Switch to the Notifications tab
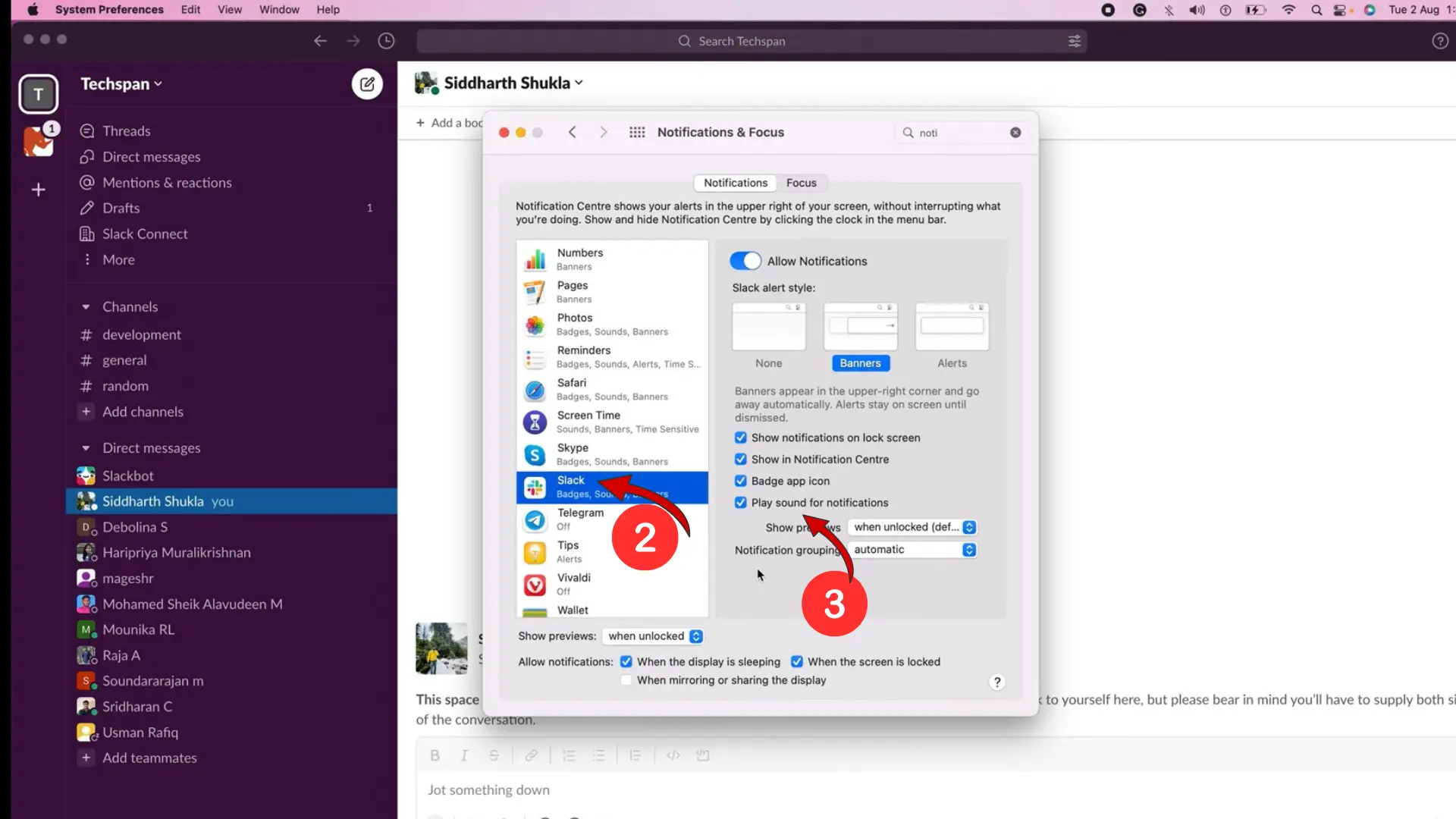This screenshot has height=819, width=1456. pyautogui.click(x=735, y=183)
